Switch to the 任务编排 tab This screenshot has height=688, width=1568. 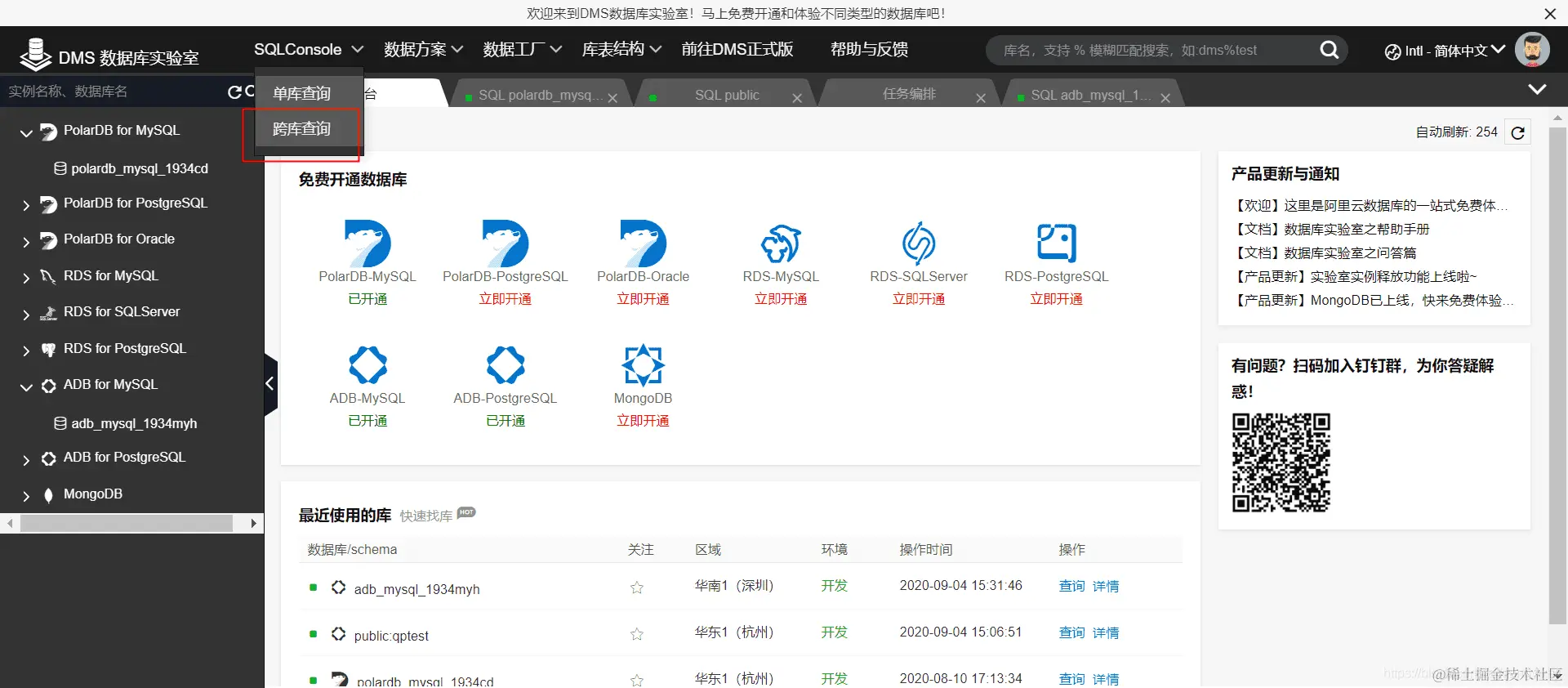(909, 94)
